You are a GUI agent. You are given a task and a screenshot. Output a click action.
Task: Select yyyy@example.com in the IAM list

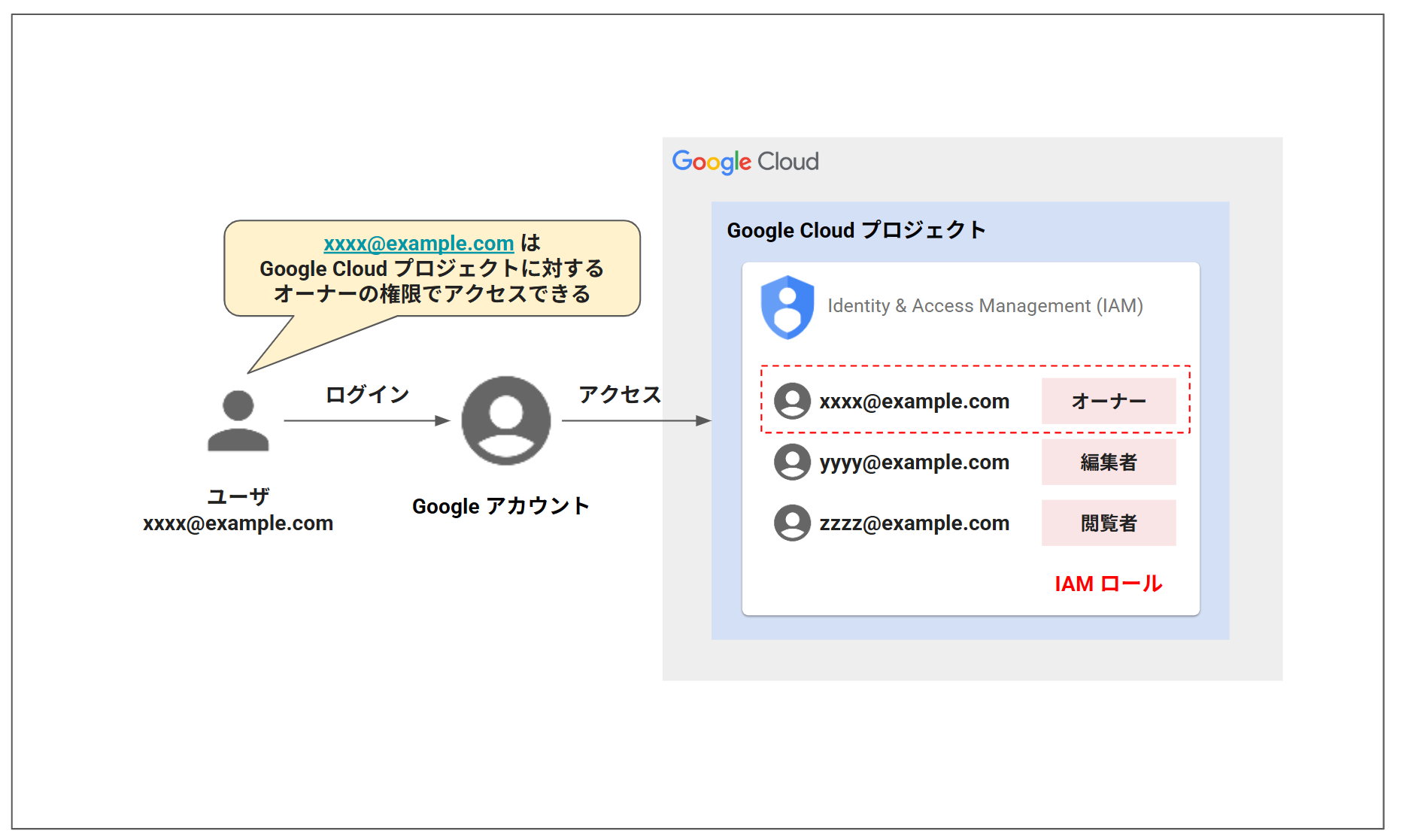tap(914, 462)
